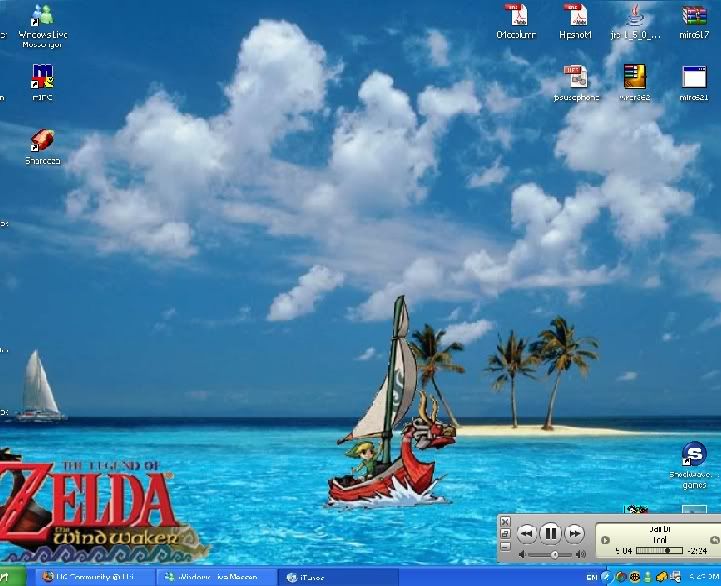Click the green Messenger buddy tray icon
721x586 pixels.
pos(648,577)
